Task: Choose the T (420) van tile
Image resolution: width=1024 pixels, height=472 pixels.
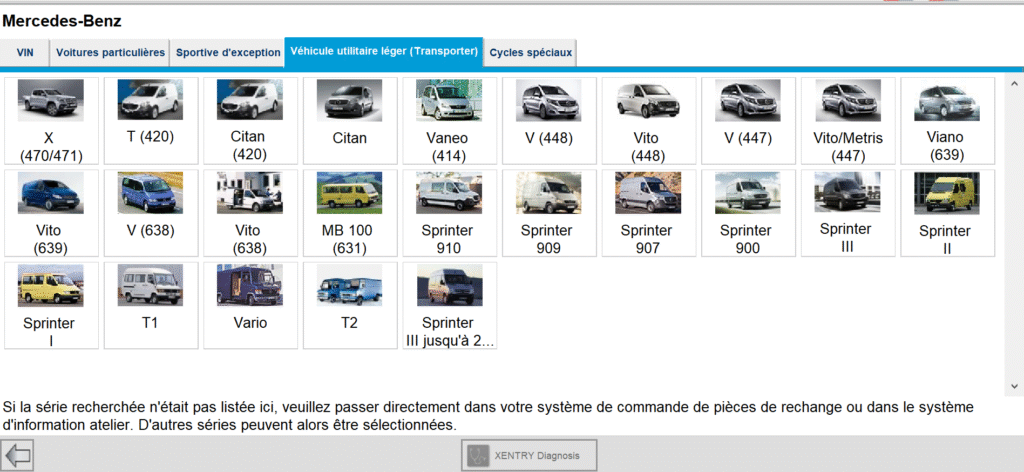Action: 150,120
